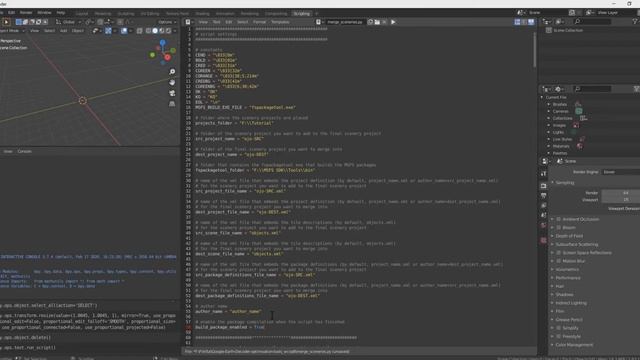Open Texture properties tab icon
640x360 pixels.
(x=543, y=240)
